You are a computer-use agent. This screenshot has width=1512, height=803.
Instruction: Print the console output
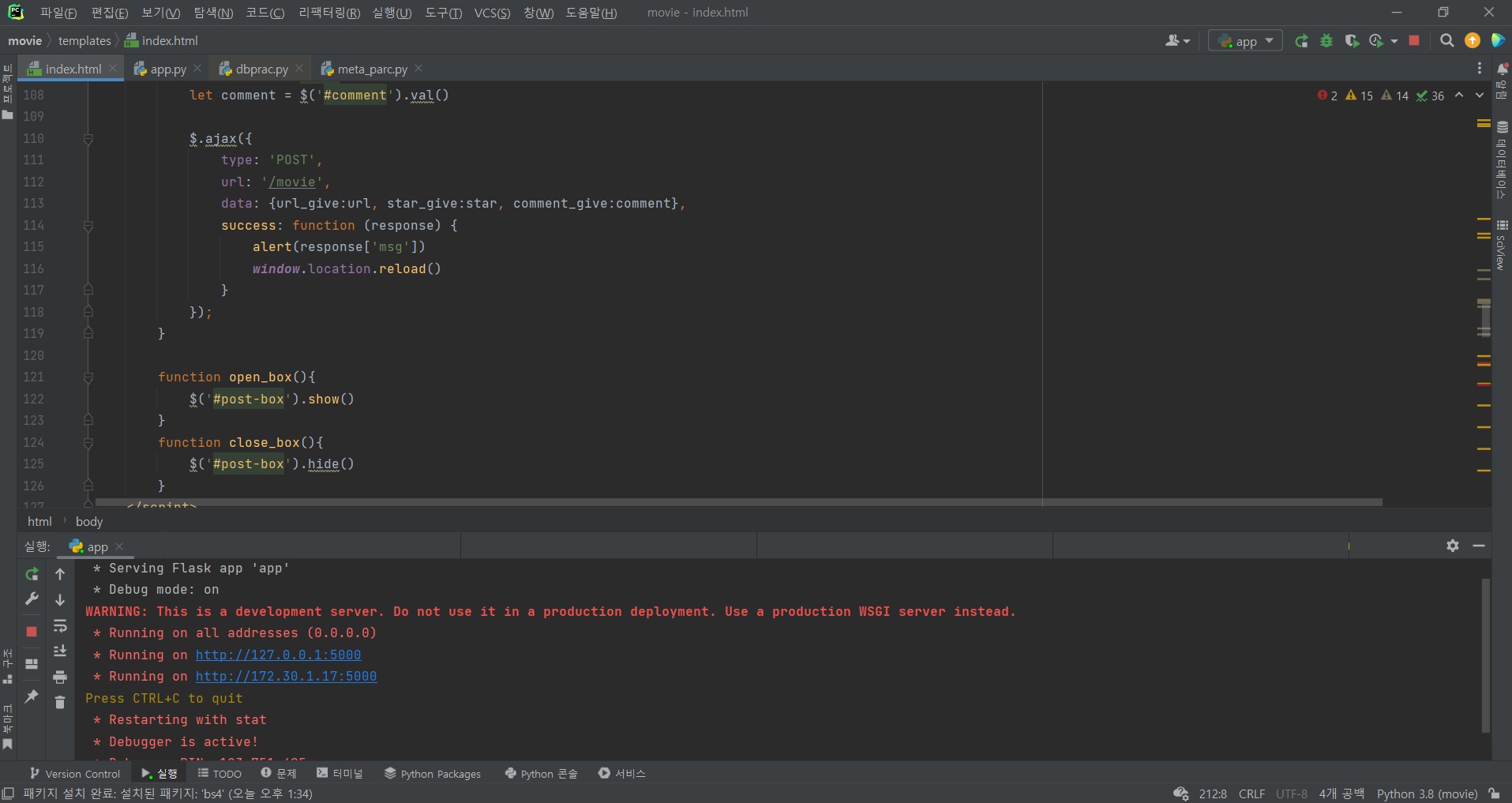click(x=60, y=677)
